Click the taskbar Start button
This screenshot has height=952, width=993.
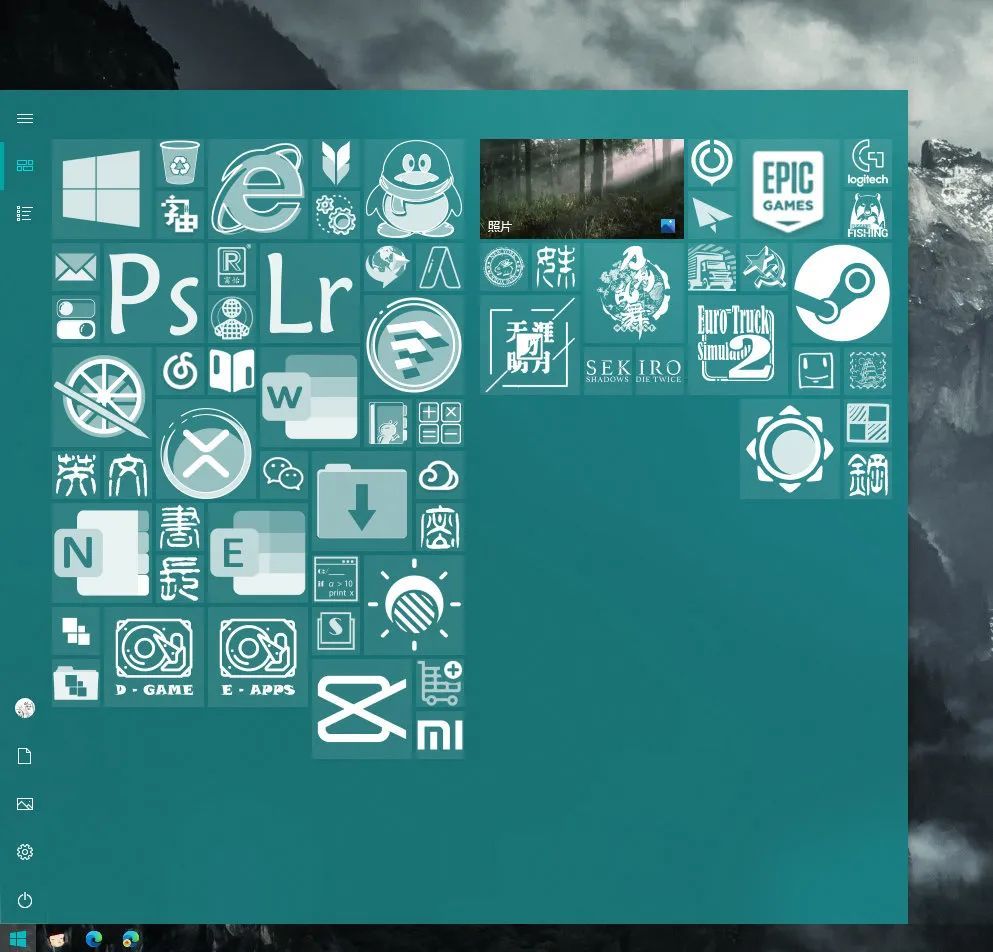[x=18, y=939]
